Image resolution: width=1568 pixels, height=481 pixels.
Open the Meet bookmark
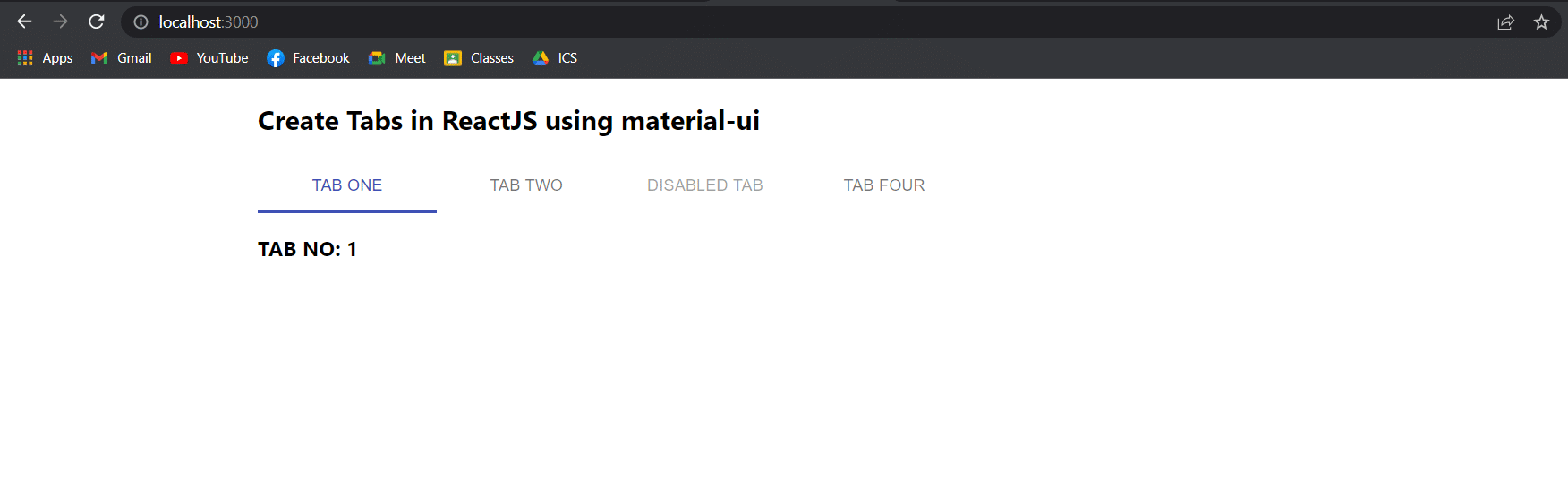pos(397,58)
